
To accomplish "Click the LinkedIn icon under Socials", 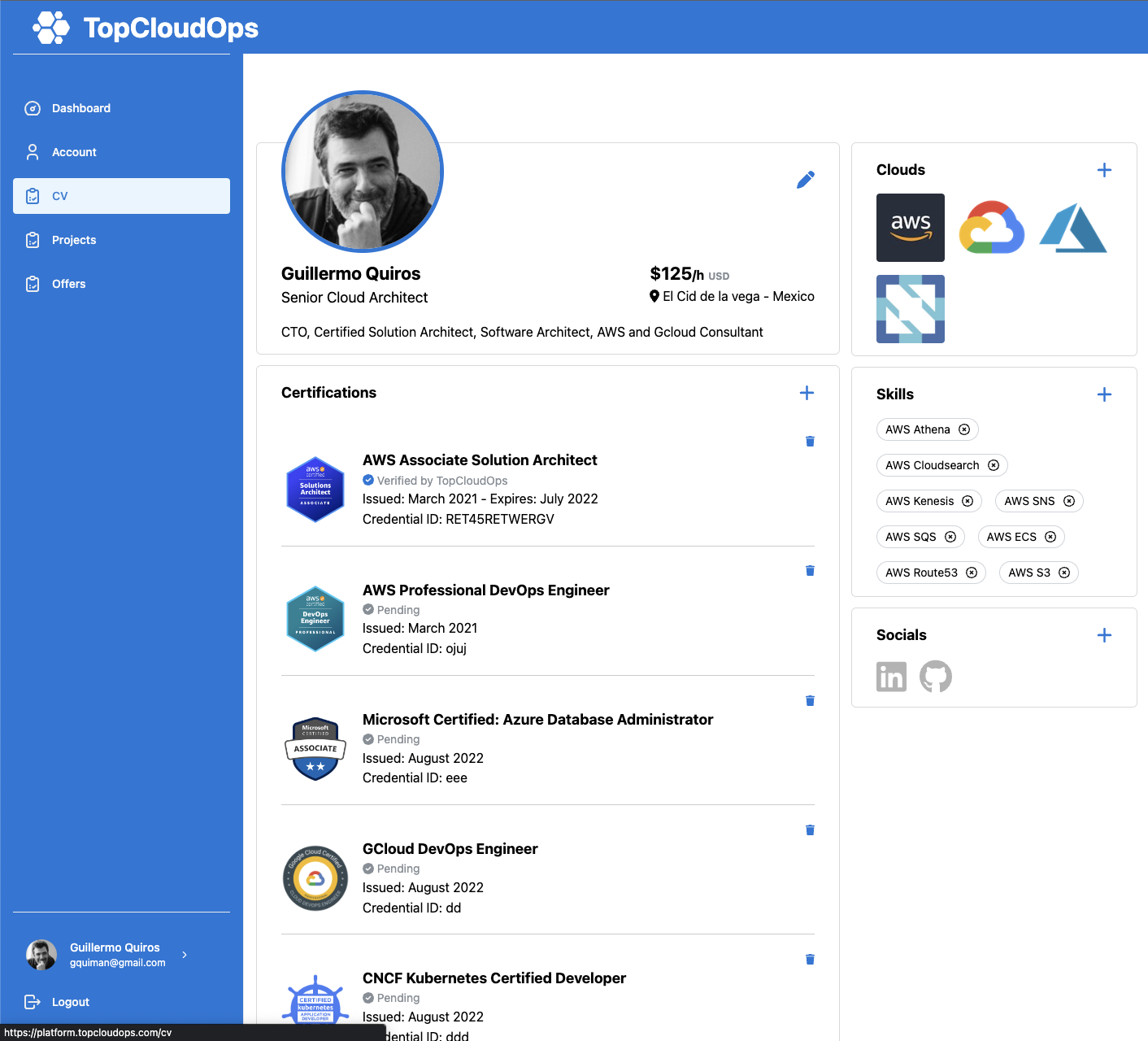I will (891, 677).
